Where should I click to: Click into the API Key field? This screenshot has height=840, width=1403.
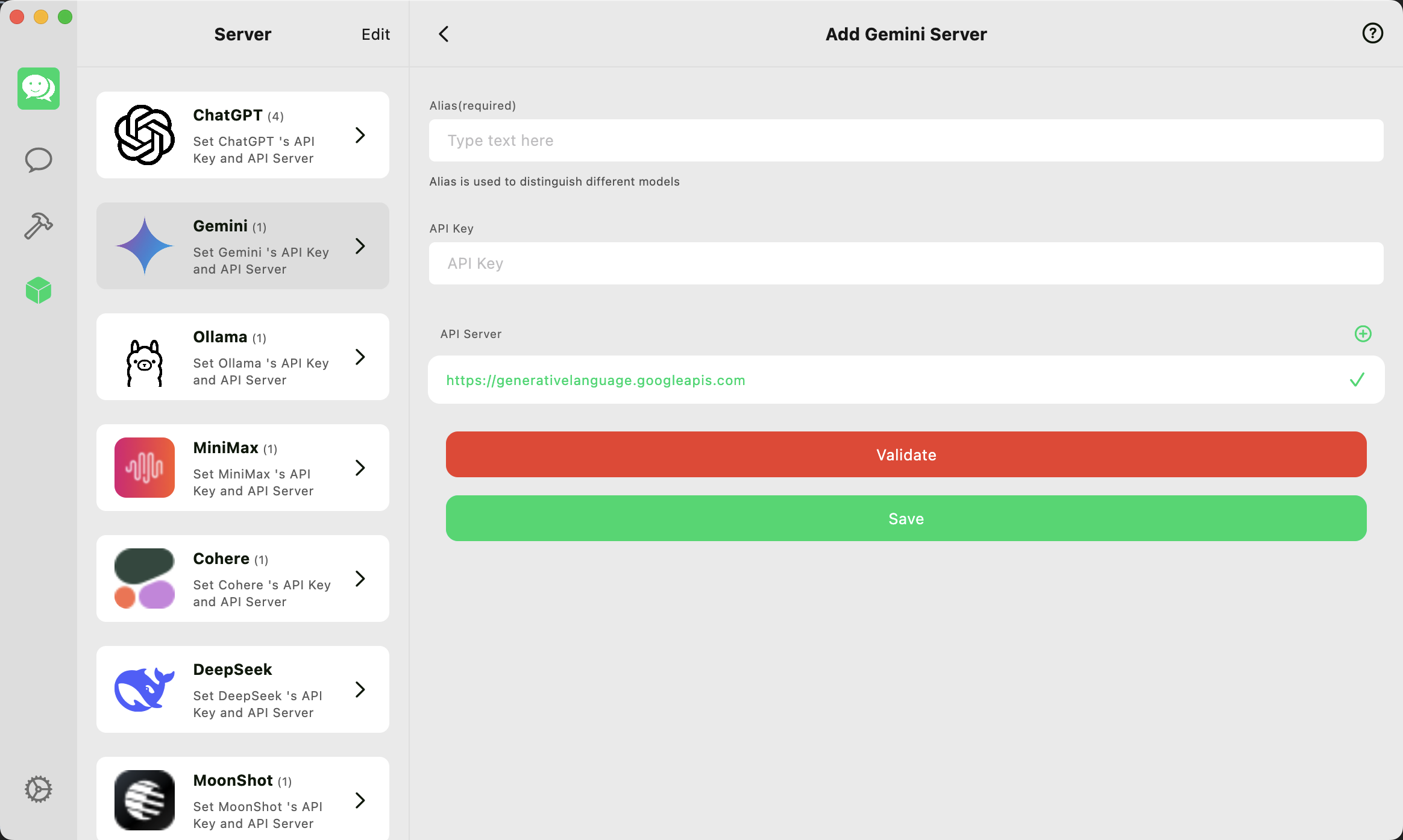pos(906,263)
